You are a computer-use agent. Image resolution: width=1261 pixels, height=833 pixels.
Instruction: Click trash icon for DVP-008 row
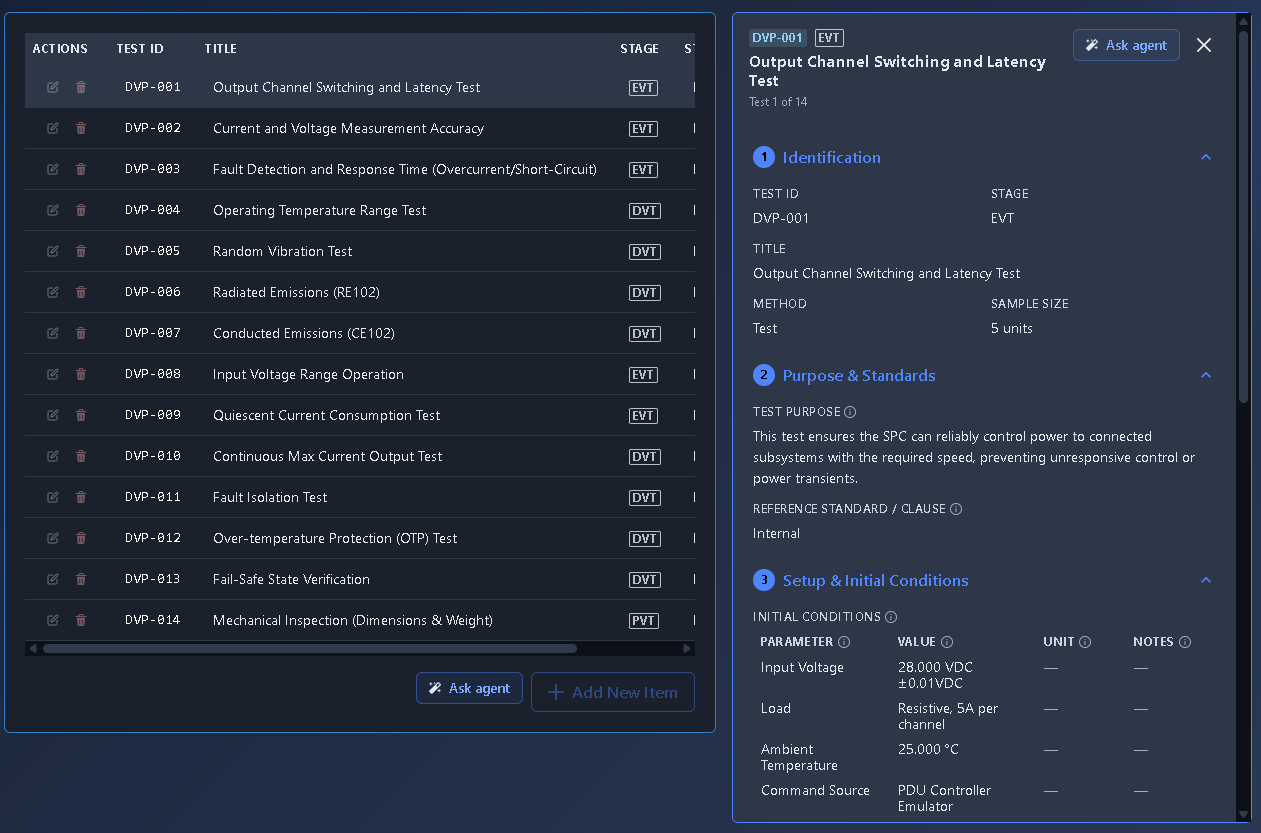[81, 374]
